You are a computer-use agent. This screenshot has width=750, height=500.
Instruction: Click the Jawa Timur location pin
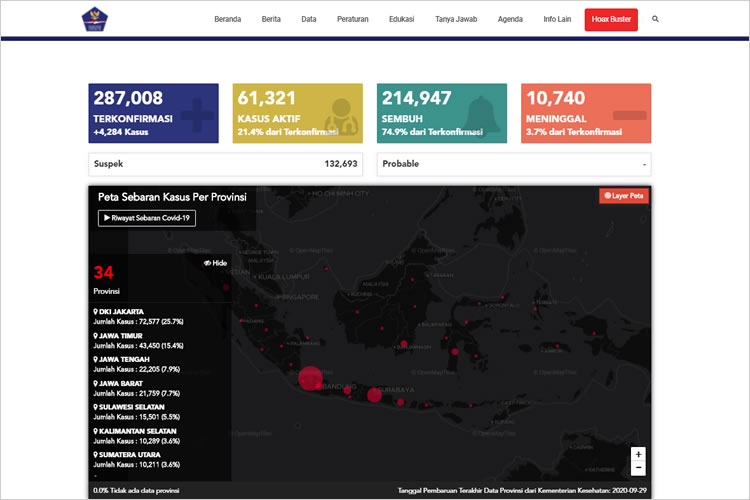pos(96,335)
